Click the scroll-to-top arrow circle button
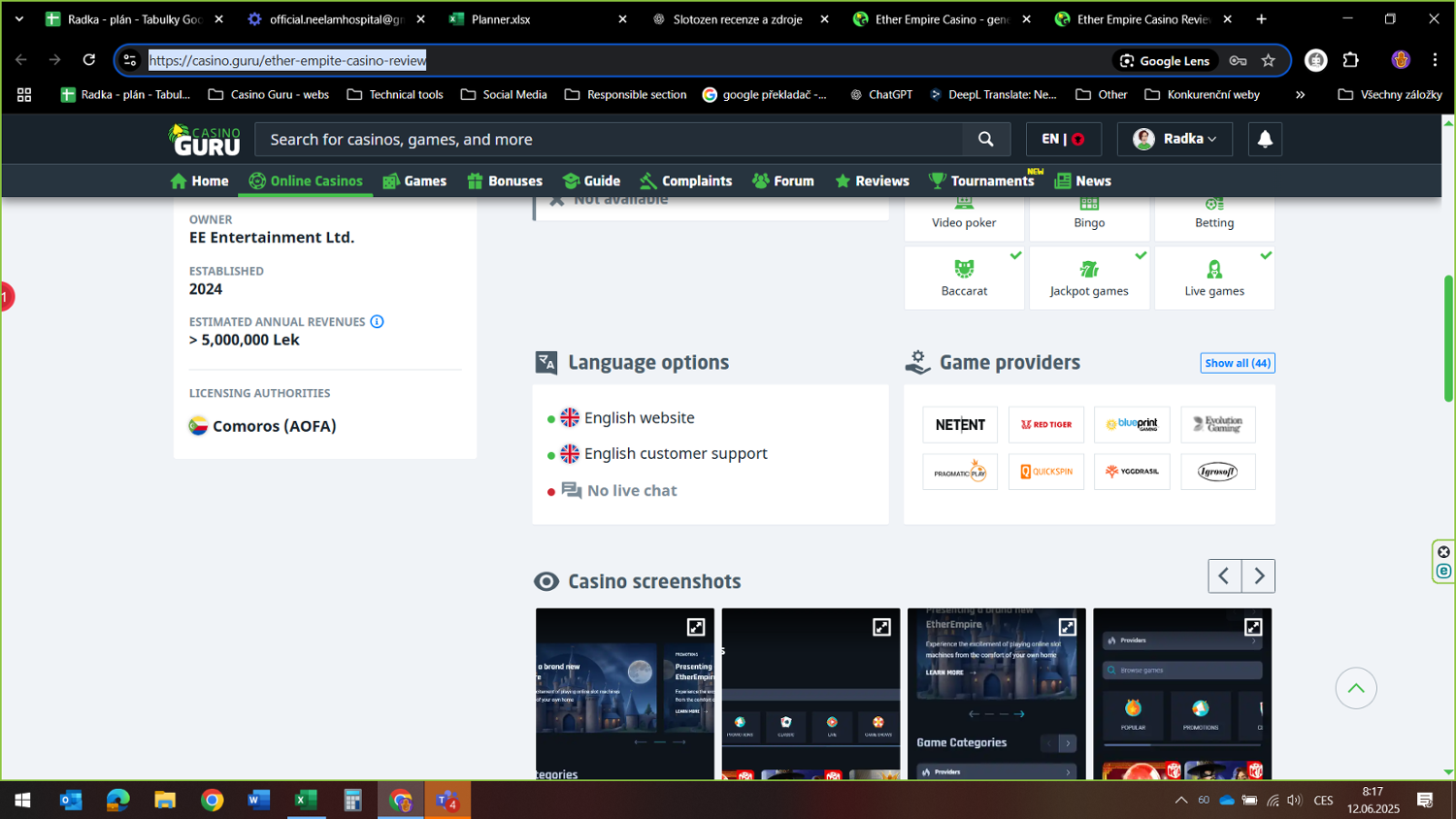The height and width of the screenshot is (819, 1456). pyautogui.click(x=1355, y=689)
